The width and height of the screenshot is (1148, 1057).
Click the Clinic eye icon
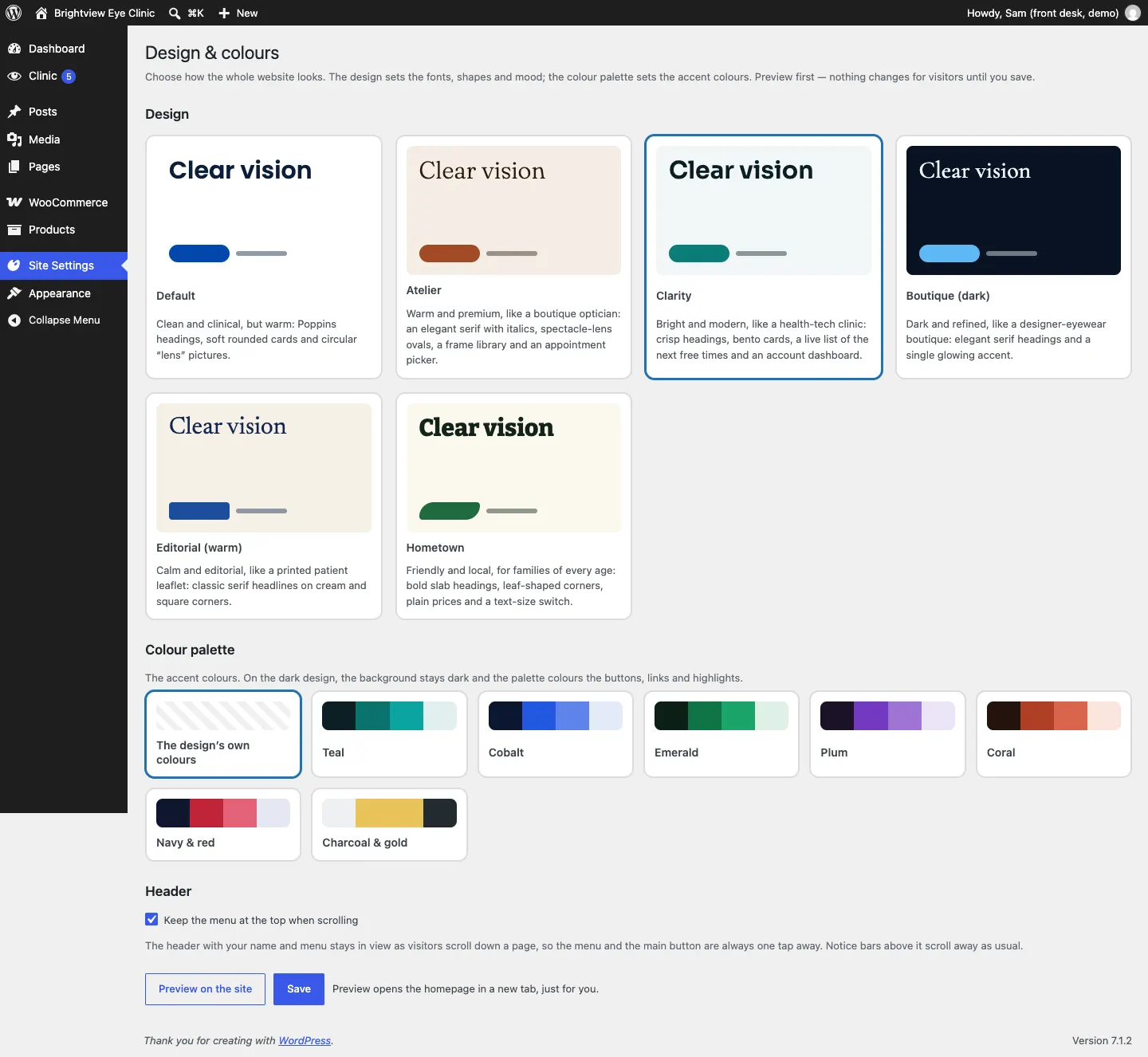point(14,77)
